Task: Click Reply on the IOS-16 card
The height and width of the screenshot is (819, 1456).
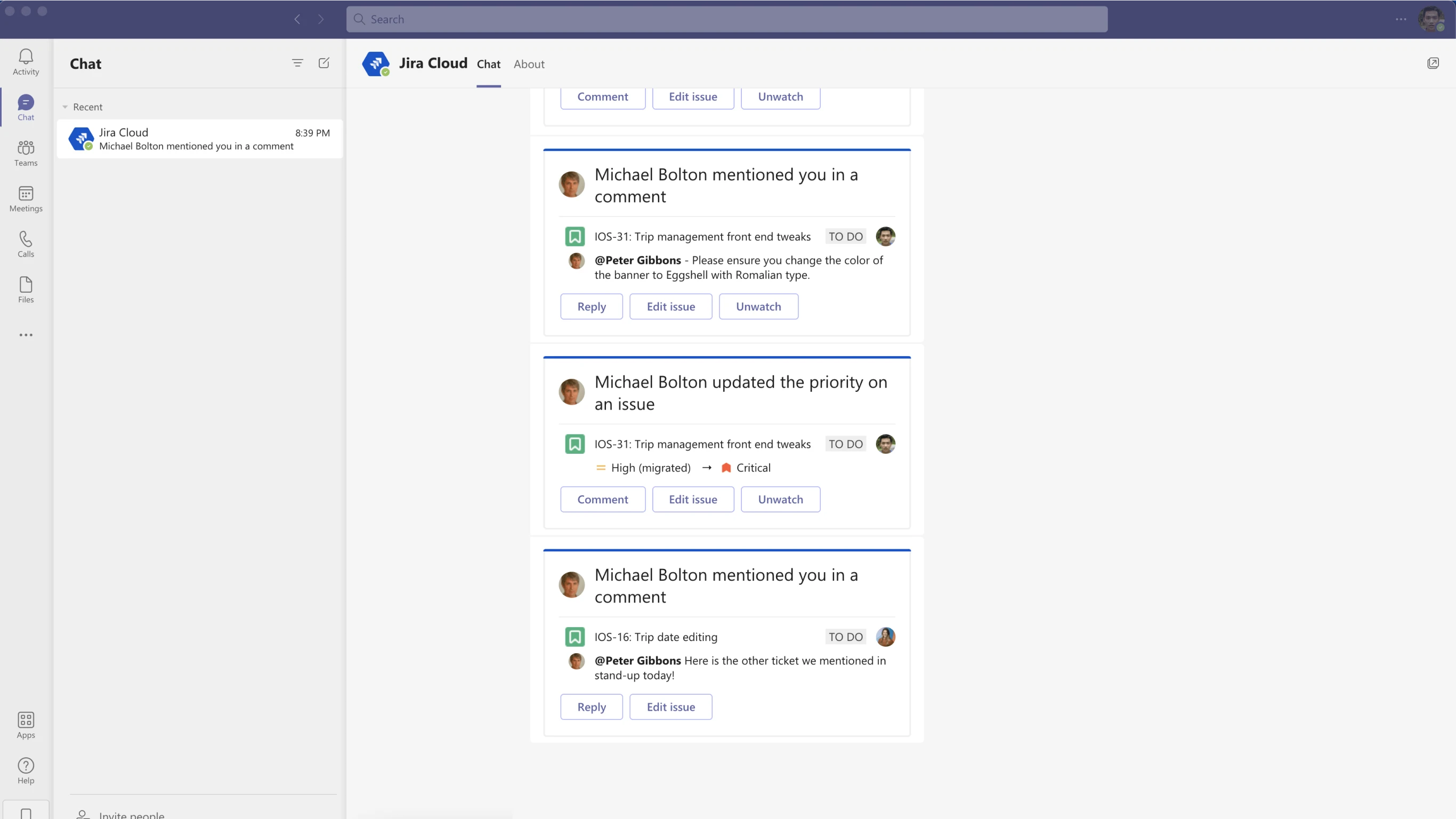Action: (591, 707)
